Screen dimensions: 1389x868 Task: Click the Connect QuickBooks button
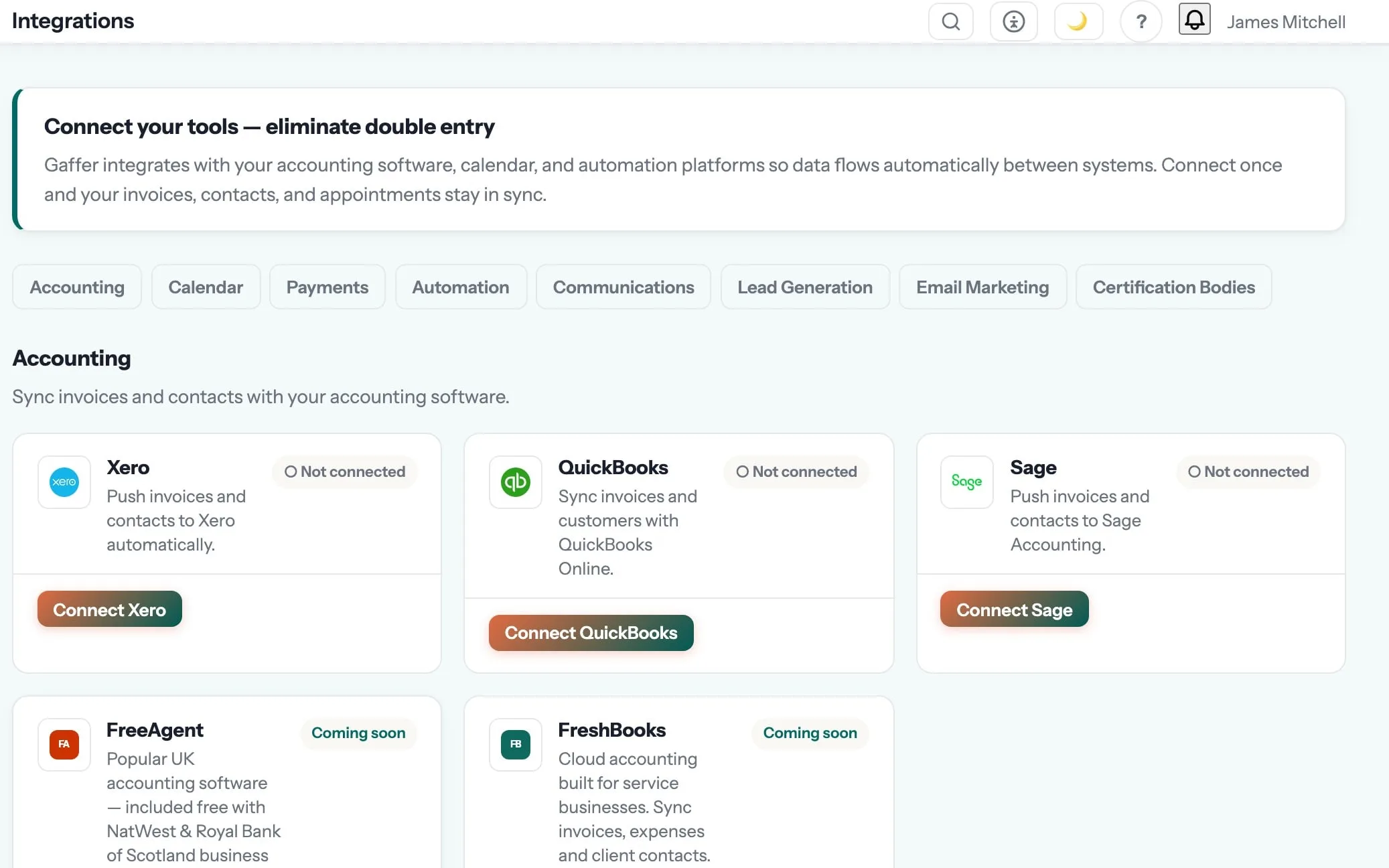coord(591,632)
